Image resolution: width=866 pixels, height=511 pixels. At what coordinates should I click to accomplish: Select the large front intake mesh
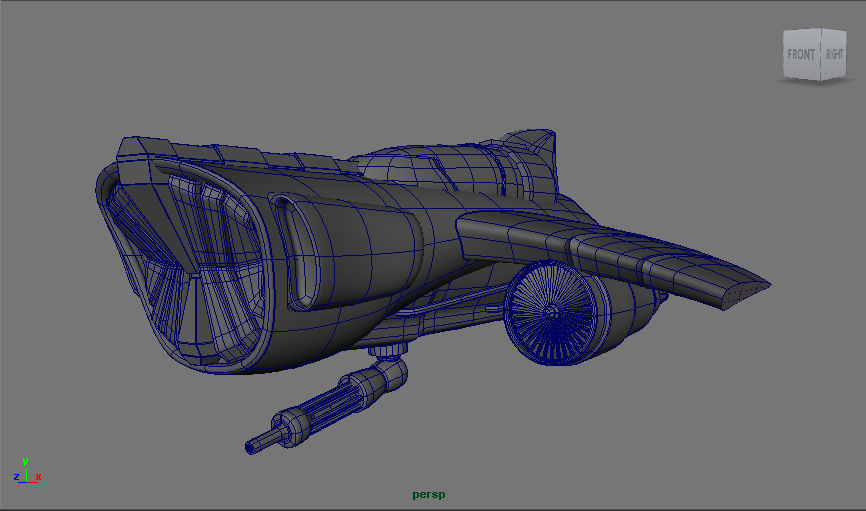[x=185, y=265]
